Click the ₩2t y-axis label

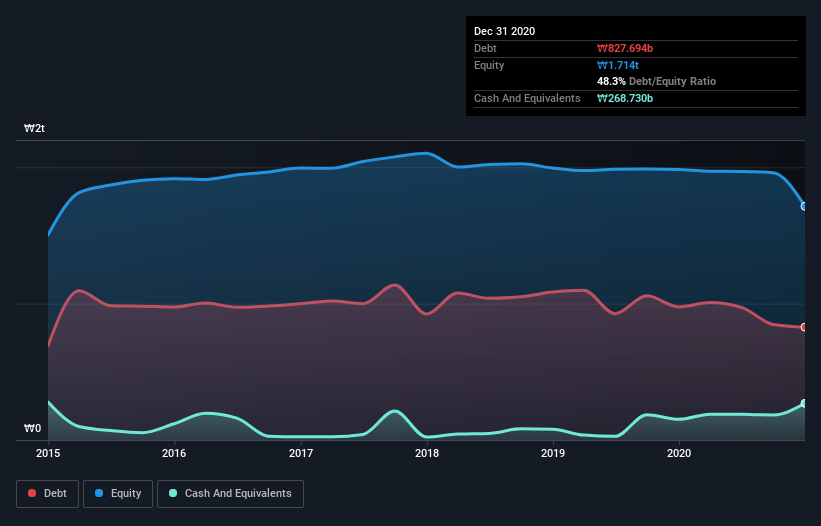35,128
